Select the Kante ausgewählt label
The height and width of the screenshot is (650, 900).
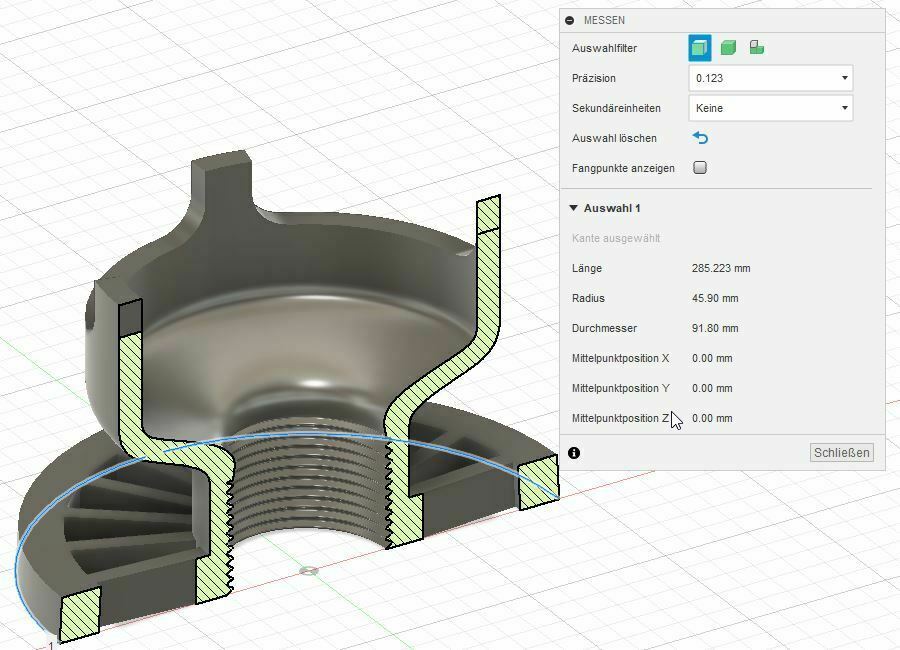pos(614,238)
